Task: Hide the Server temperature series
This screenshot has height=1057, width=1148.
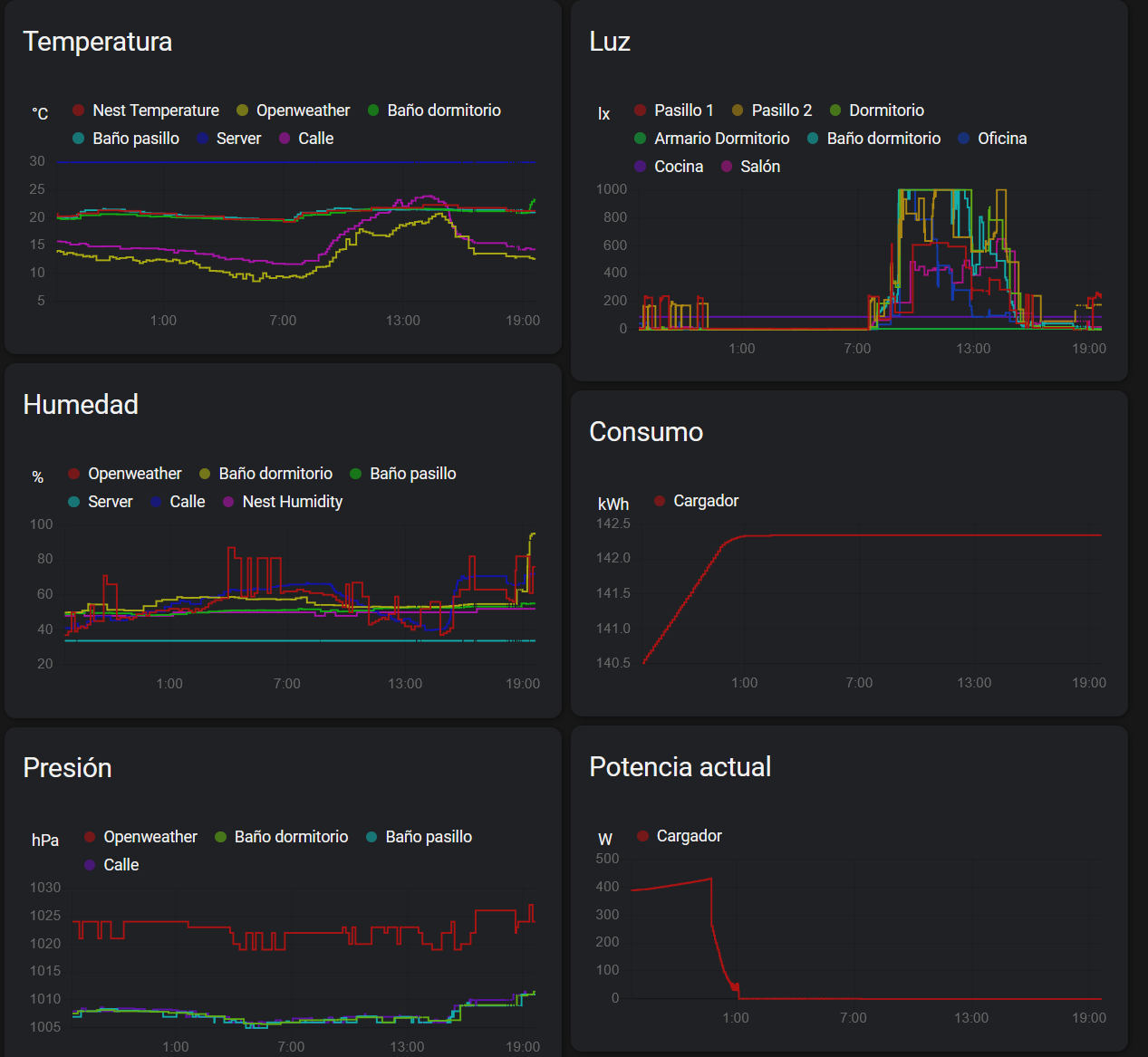Action: [229, 139]
